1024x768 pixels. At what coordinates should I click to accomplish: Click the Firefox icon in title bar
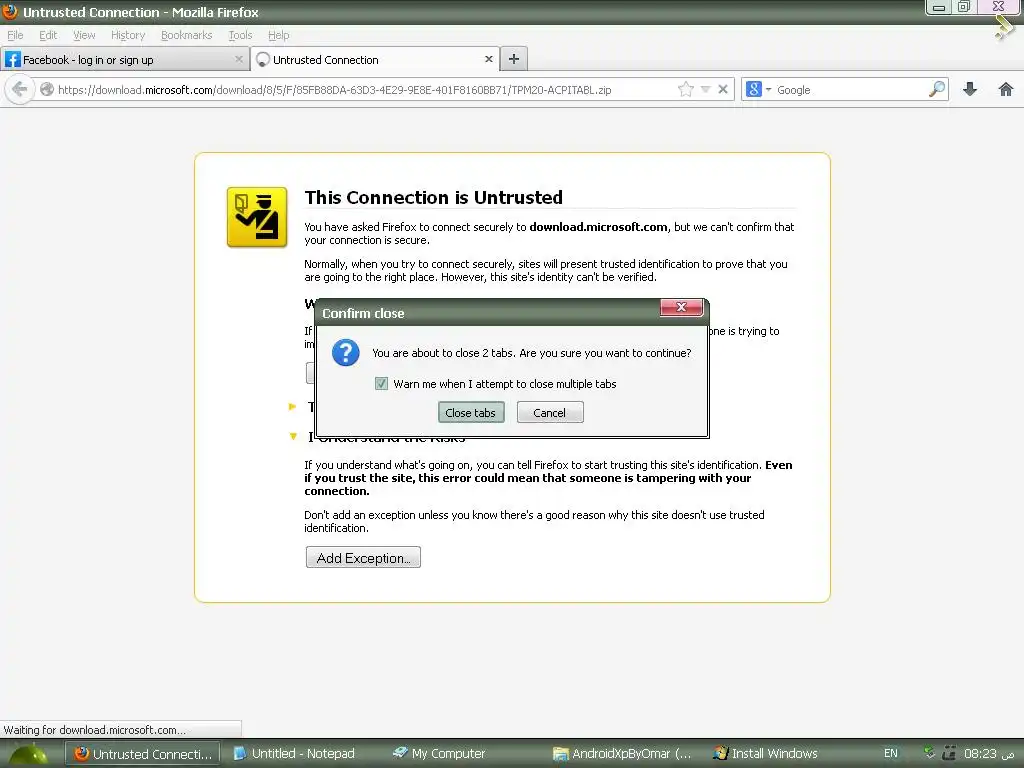tap(10, 12)
